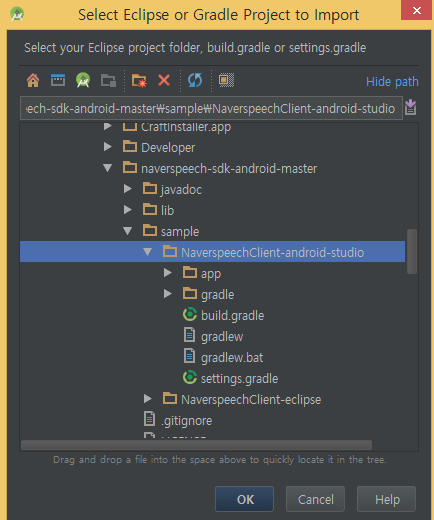
Task: Click Developer folder icon
Action: pyautogui.click(x=130, y=146)
